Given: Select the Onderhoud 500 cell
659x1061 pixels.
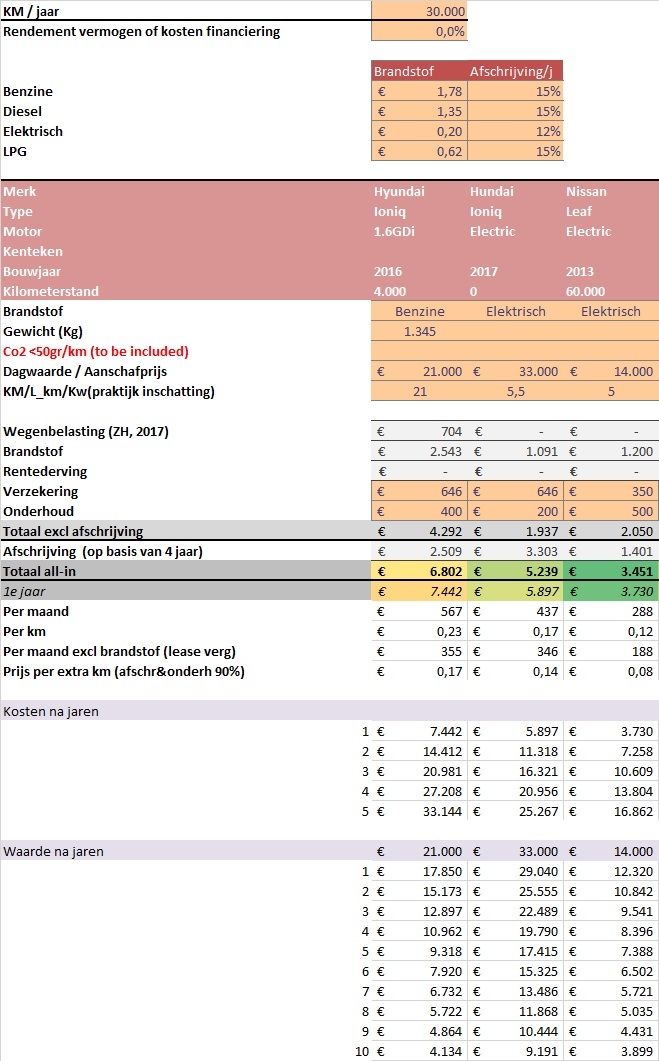Looking at the screenshot, I should click(x=611, y=512).
